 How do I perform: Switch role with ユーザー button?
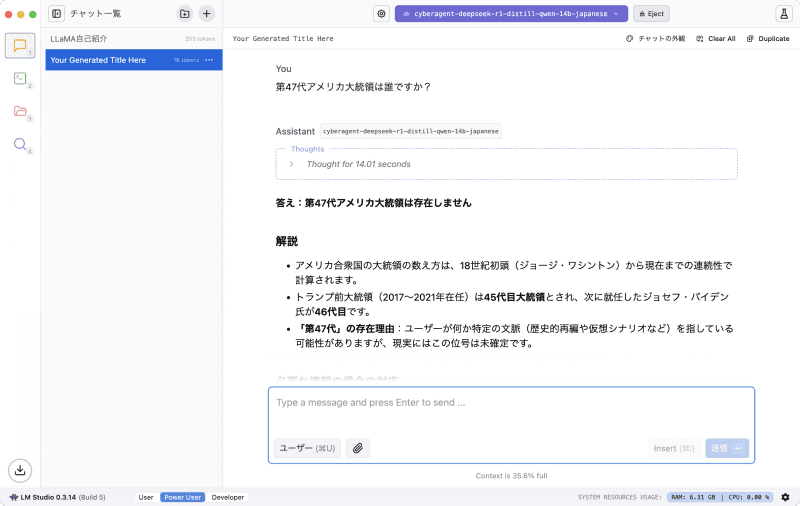(x=307, y=448)
